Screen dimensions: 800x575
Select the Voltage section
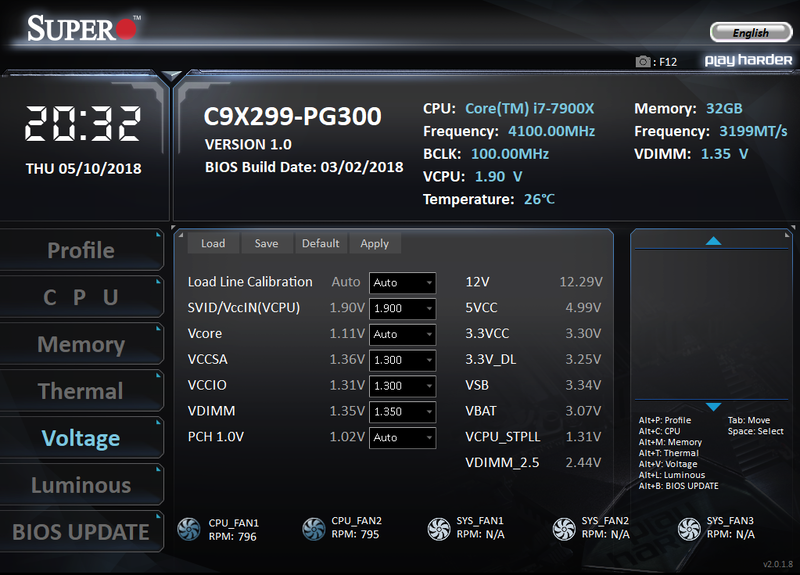(82, 438)
